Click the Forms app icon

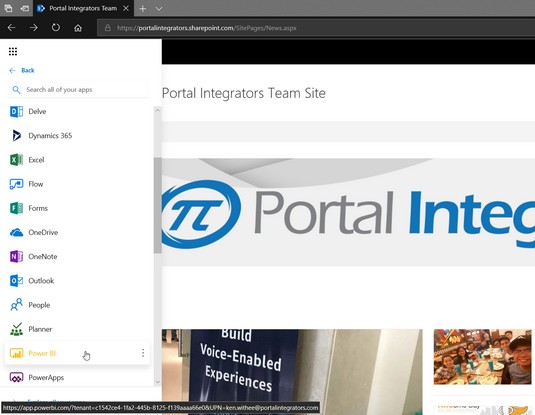pyautogui.click(x=16, y=208)
